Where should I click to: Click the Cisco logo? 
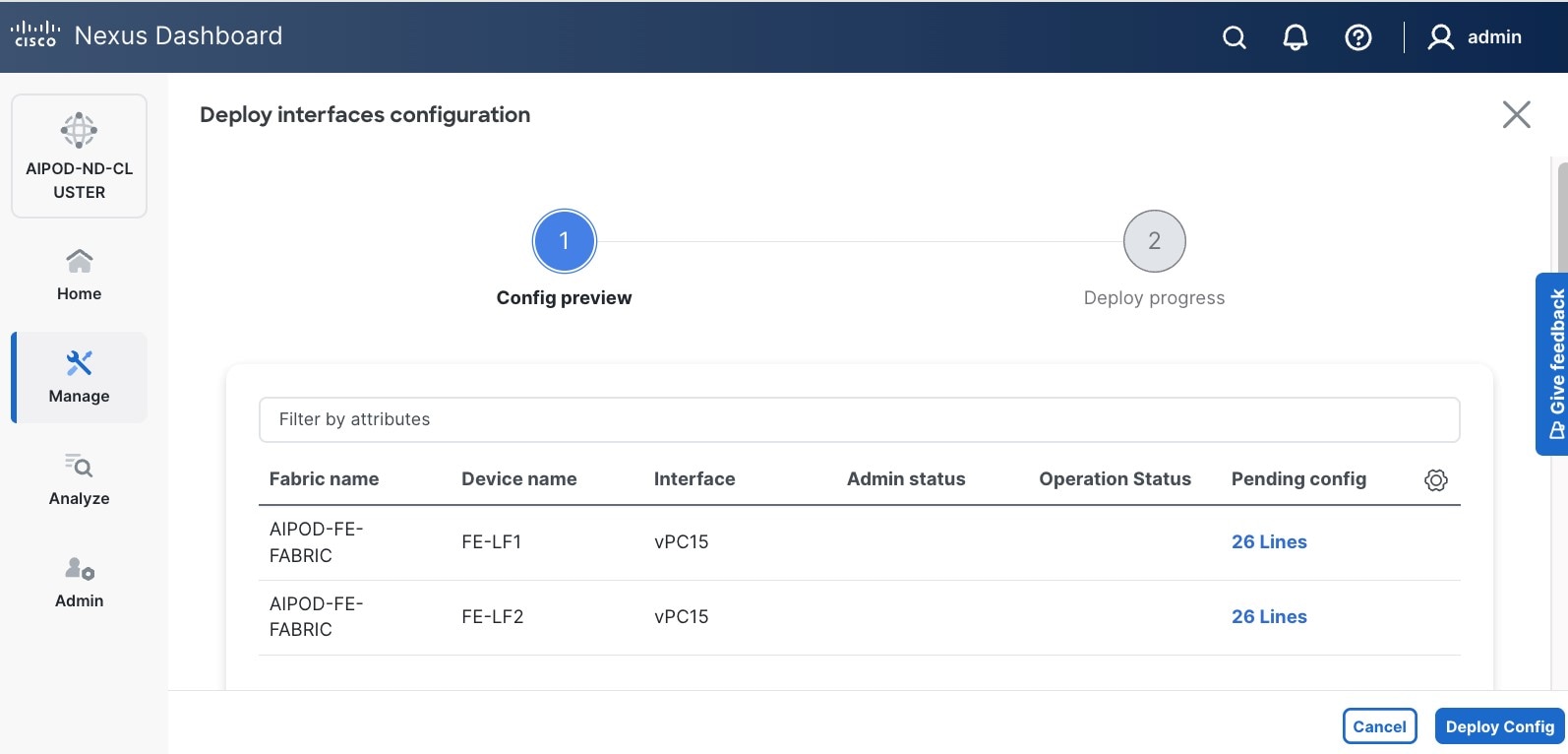35,35
